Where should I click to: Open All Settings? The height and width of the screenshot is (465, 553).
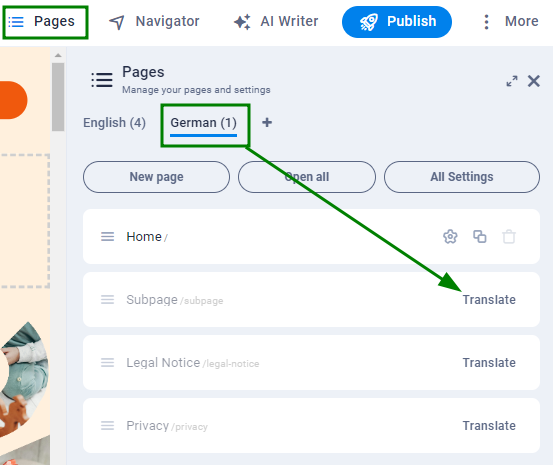coord(462,177)
